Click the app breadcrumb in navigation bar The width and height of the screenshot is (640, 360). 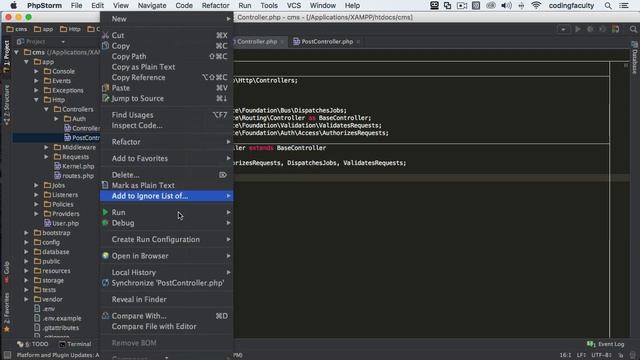44,29
